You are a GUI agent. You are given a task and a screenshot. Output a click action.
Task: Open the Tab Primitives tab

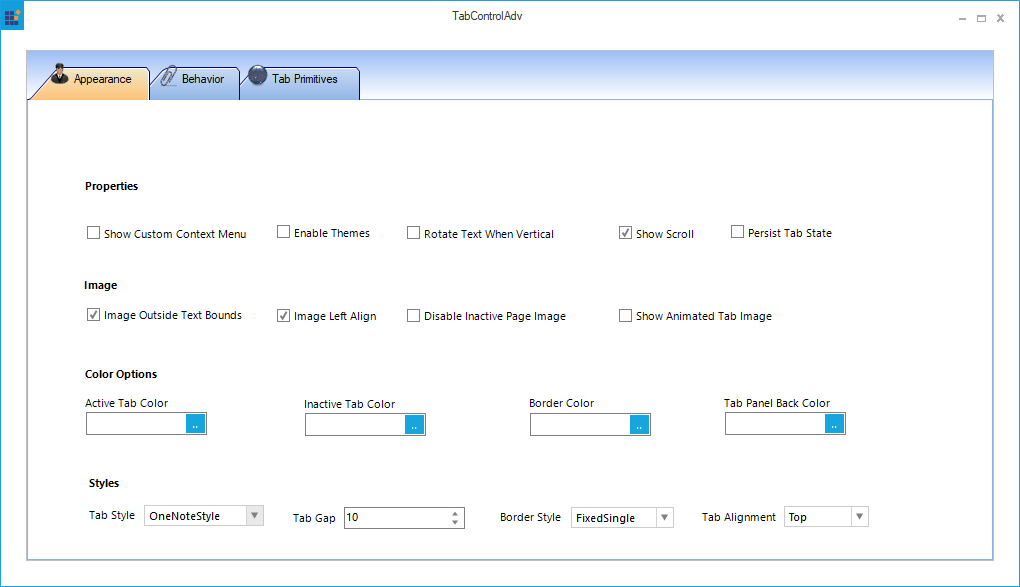pos(305,79)
